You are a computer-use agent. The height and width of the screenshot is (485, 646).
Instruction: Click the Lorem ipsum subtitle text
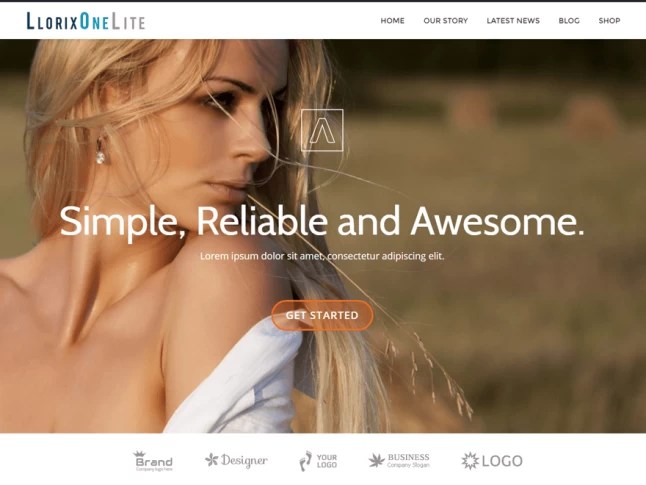[x=322, y=256]
